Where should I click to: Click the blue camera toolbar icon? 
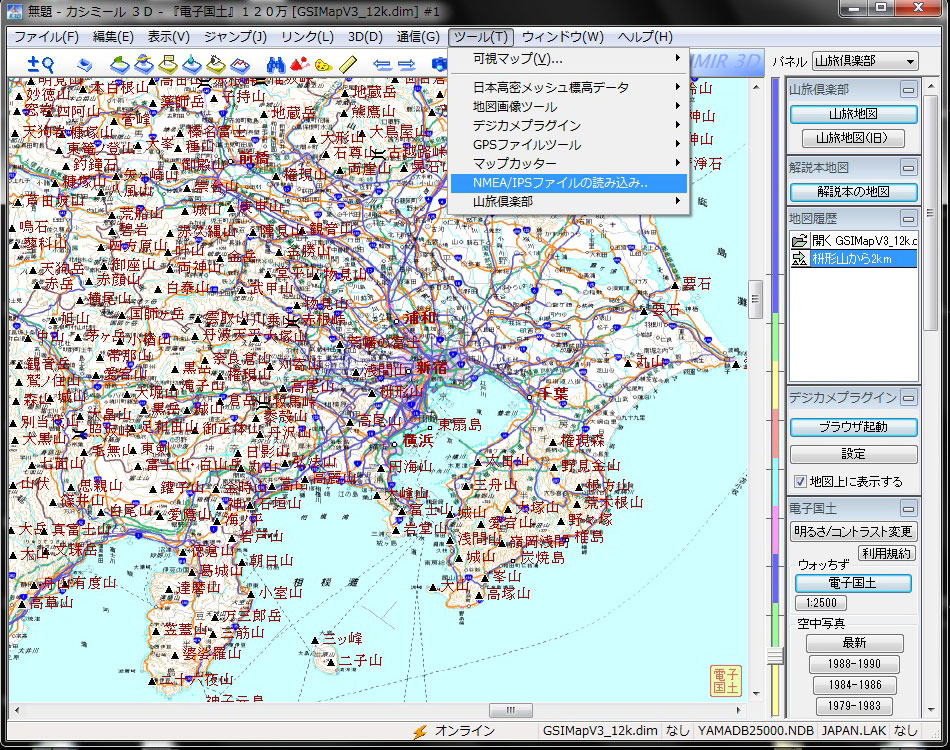439,64
